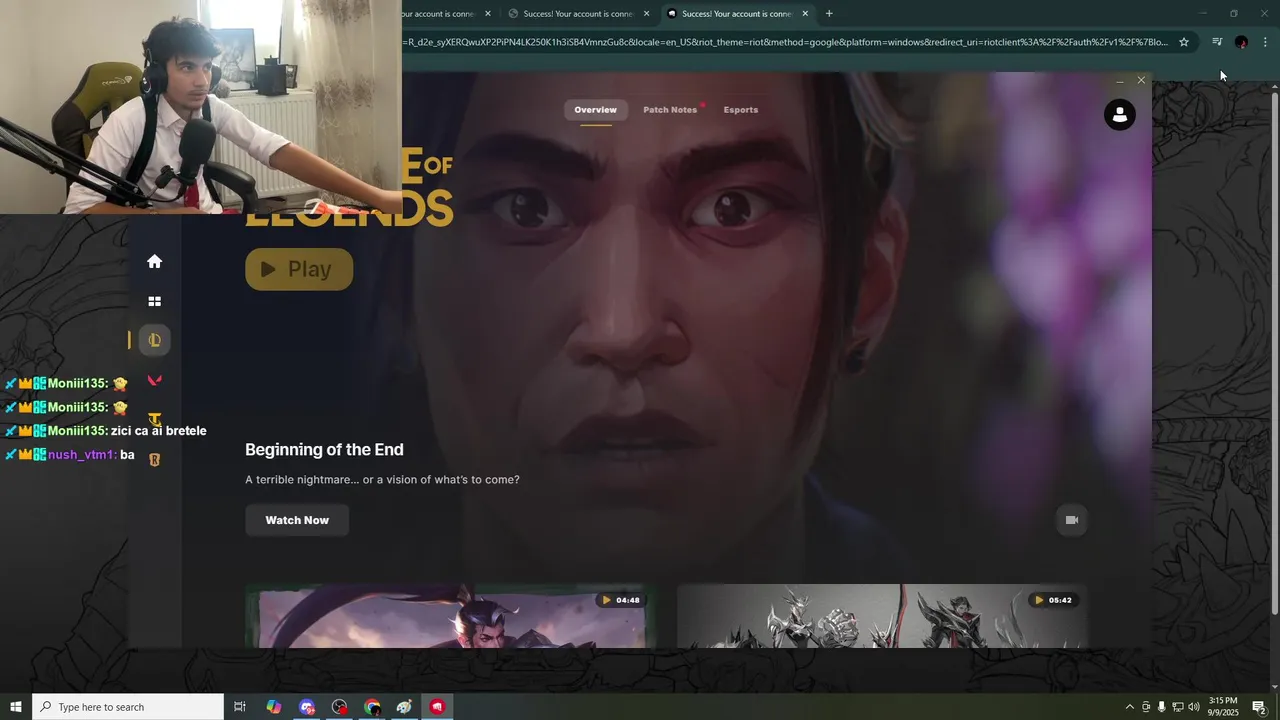This screenshot has width=1280, height=720.
Task: Click the gold Play button
Action: pos(299,269)
